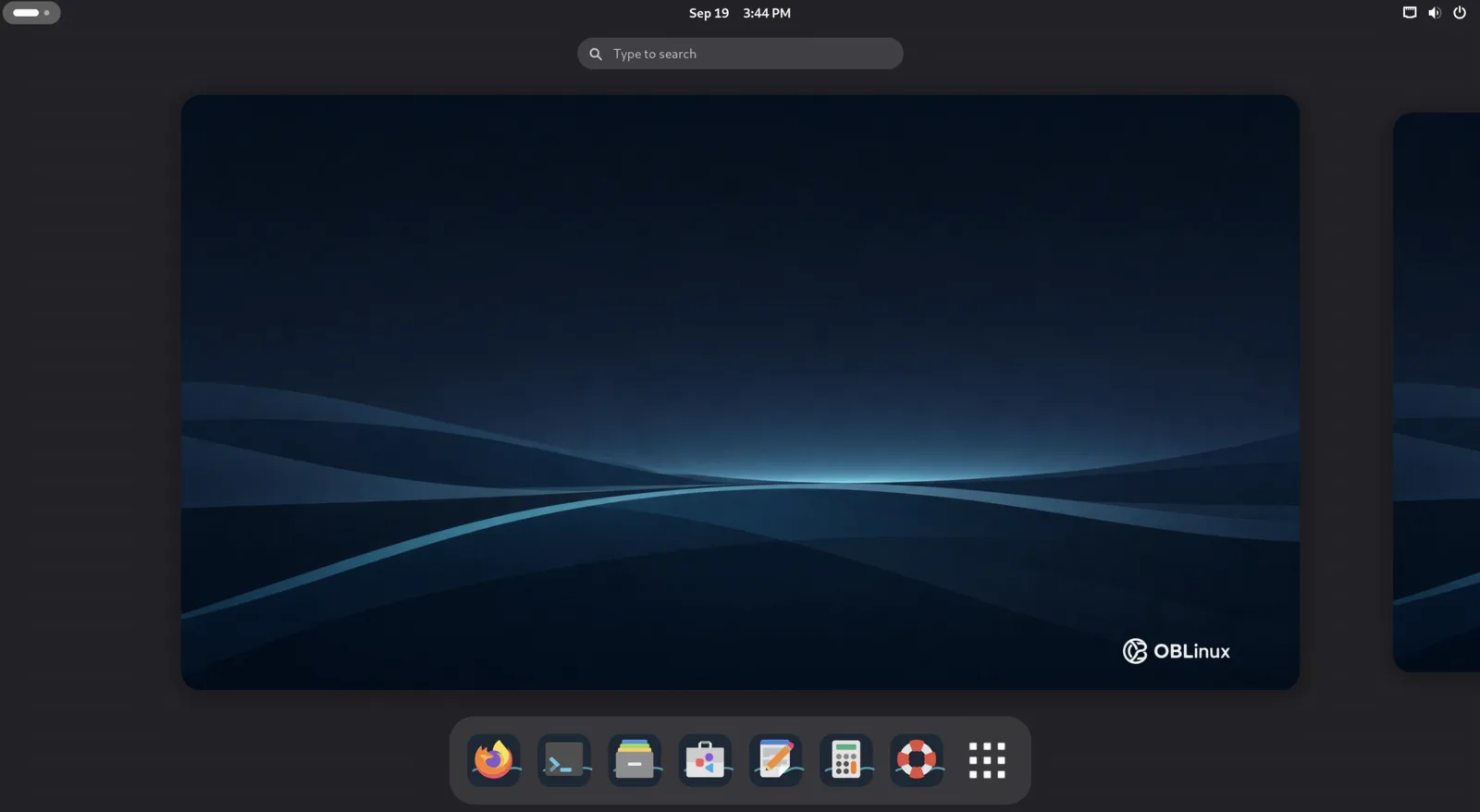The height and width of the screenshot is (812, 1480).
Task: Click the Activities workspace indicator pill
Action: [31, 13]
